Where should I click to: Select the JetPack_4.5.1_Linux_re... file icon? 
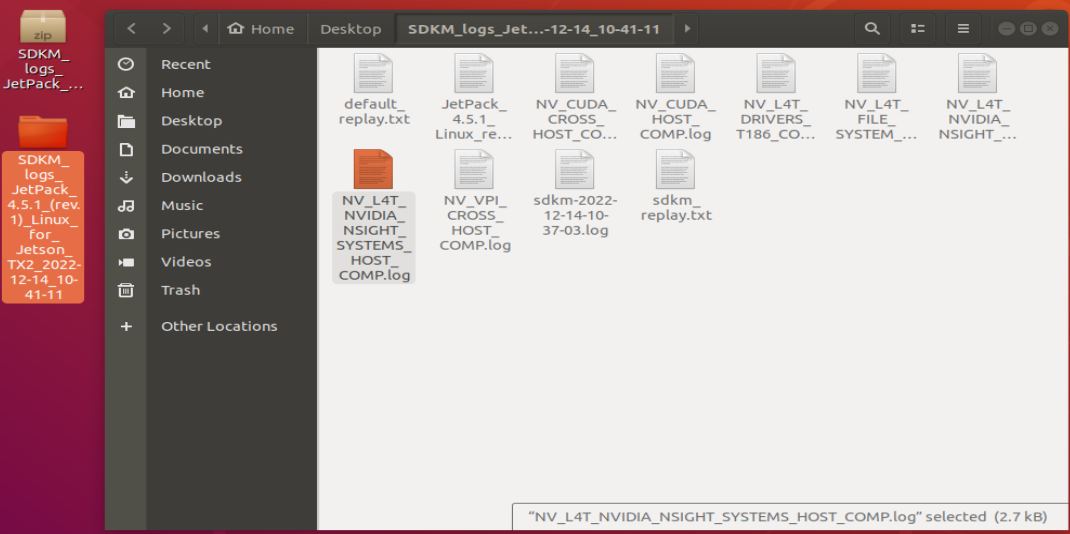pyautogui.click(x=474, y=73)
